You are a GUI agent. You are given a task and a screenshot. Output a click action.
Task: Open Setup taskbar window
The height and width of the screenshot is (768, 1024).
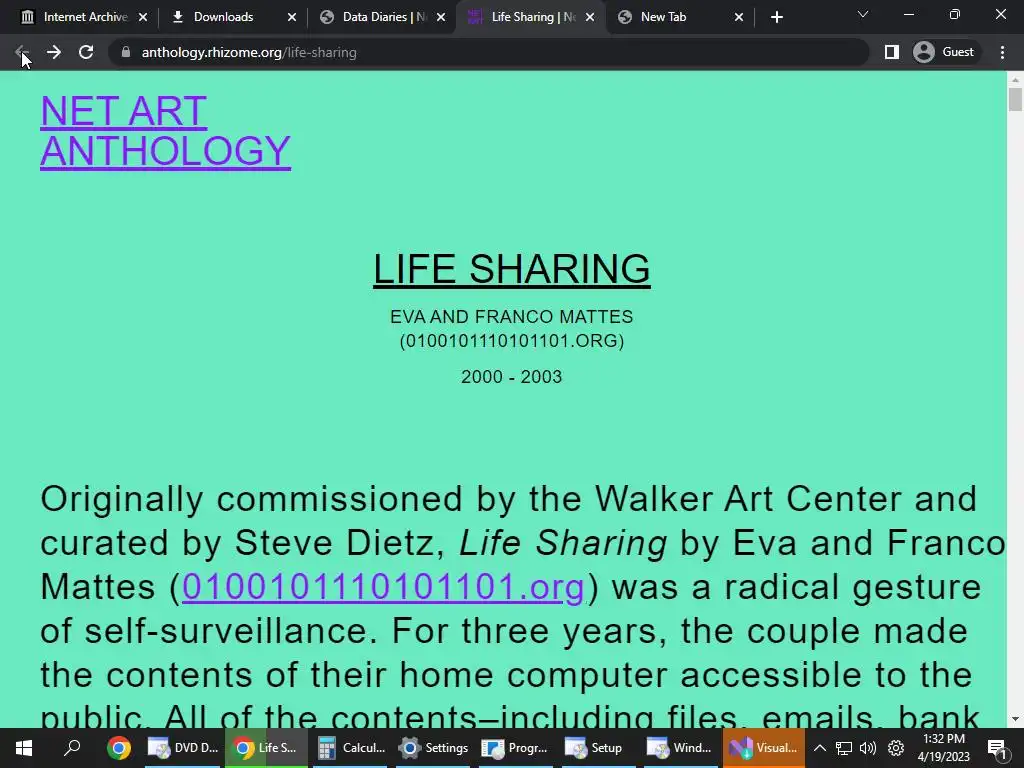pyautogui.click(x=596, y=748)
